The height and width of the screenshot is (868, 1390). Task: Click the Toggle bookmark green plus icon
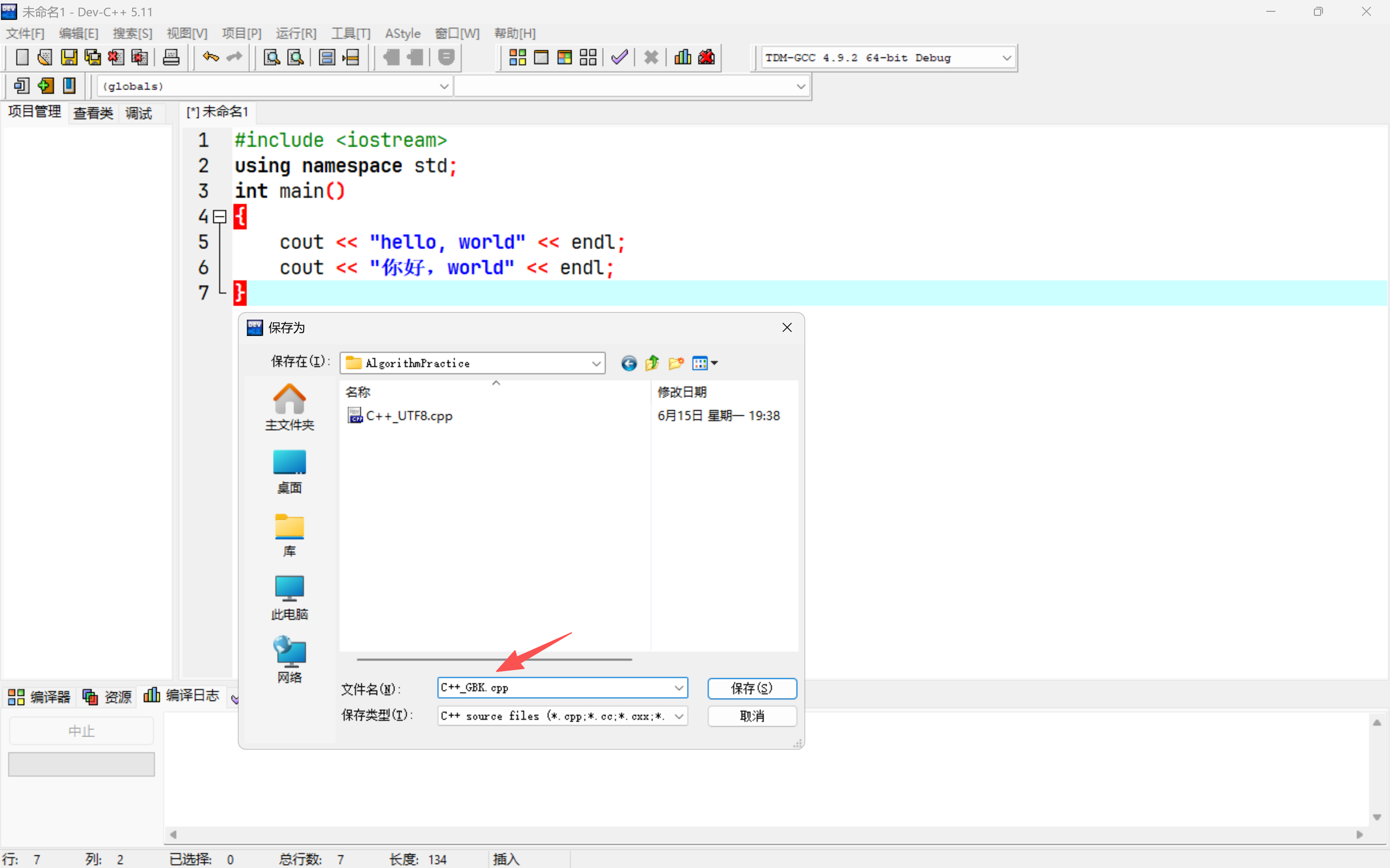pos(45,86)
